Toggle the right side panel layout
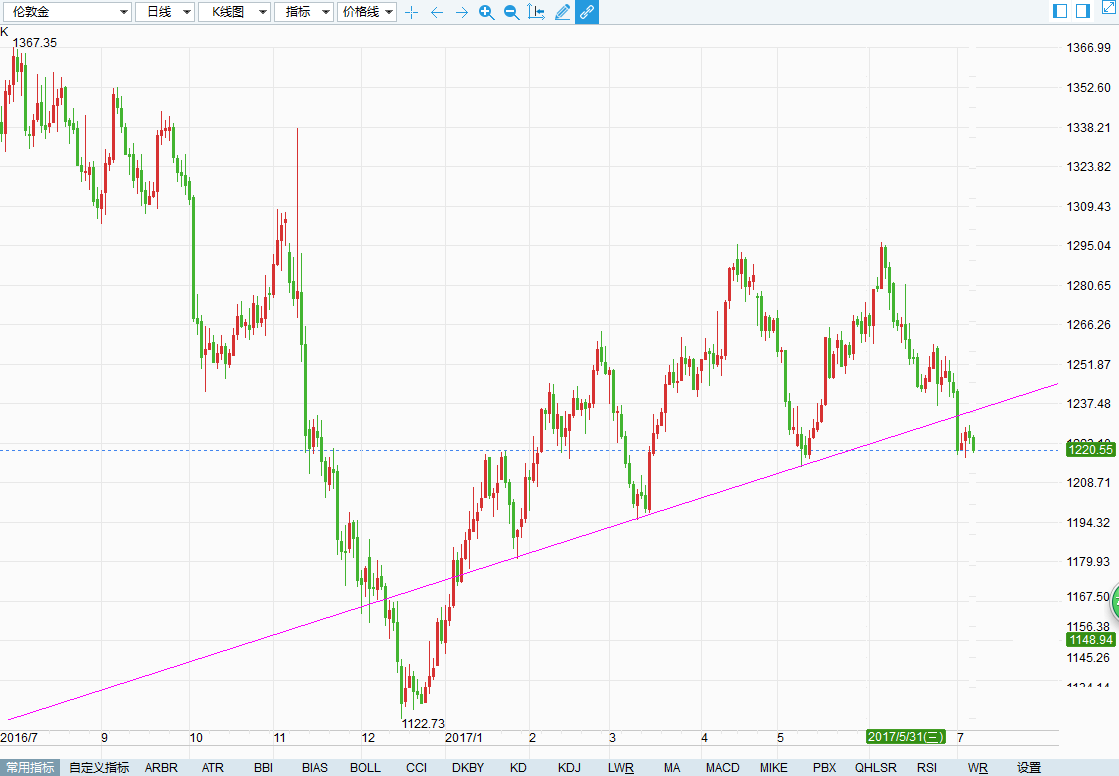The width and height of the screenshot is (1119, 776). [x=1083, y=11]
